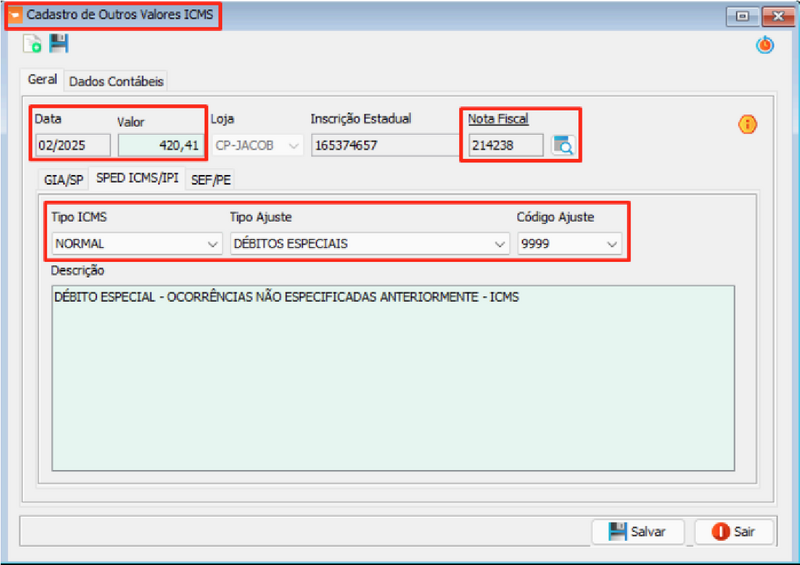Switch to the Dados Contábeis tab

click(116, 81)
